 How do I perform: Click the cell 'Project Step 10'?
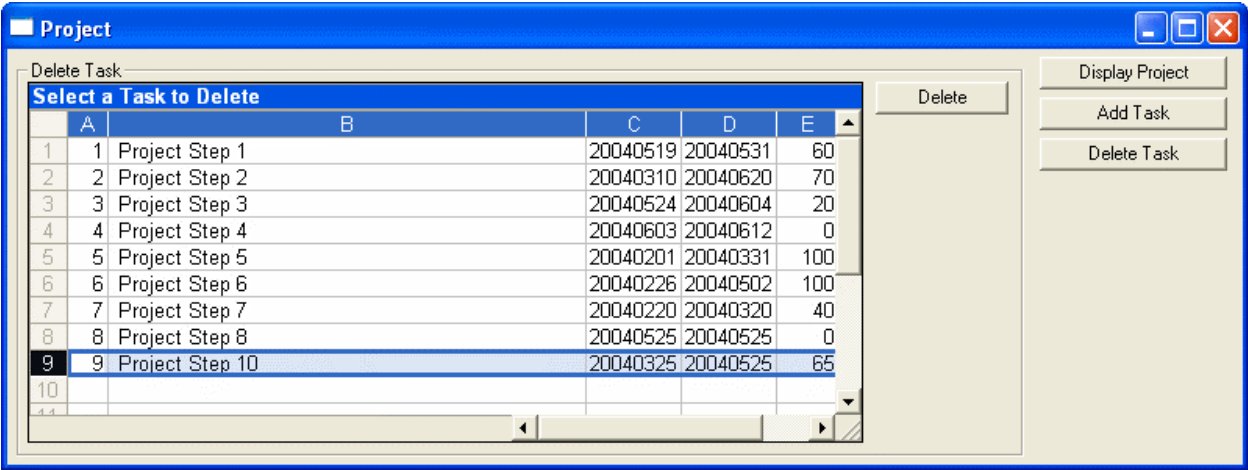(x=346, y=364)
